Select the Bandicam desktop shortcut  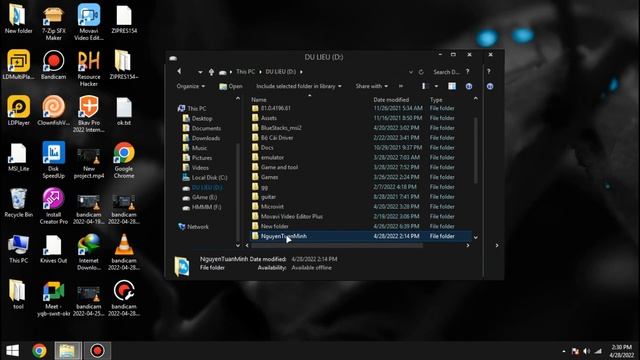click(x=53, y=64)
